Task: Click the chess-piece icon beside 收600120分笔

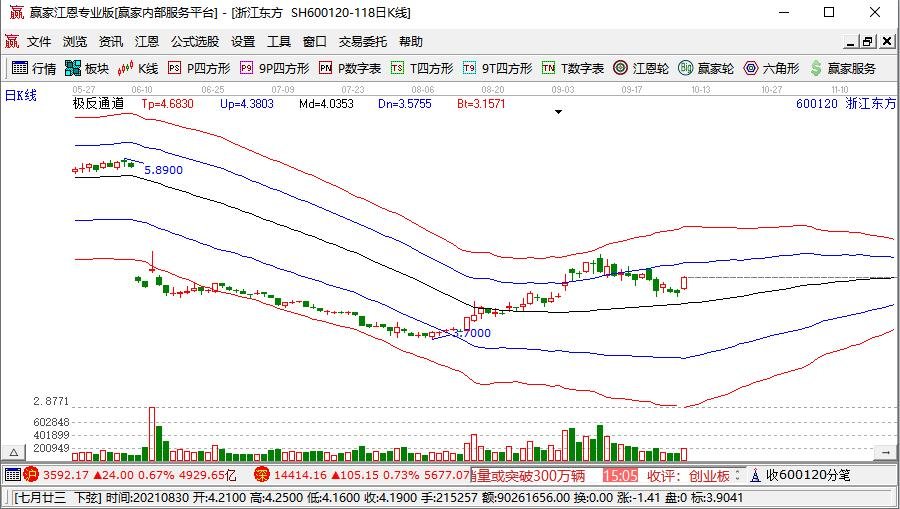Action: [x=755, y=475]
